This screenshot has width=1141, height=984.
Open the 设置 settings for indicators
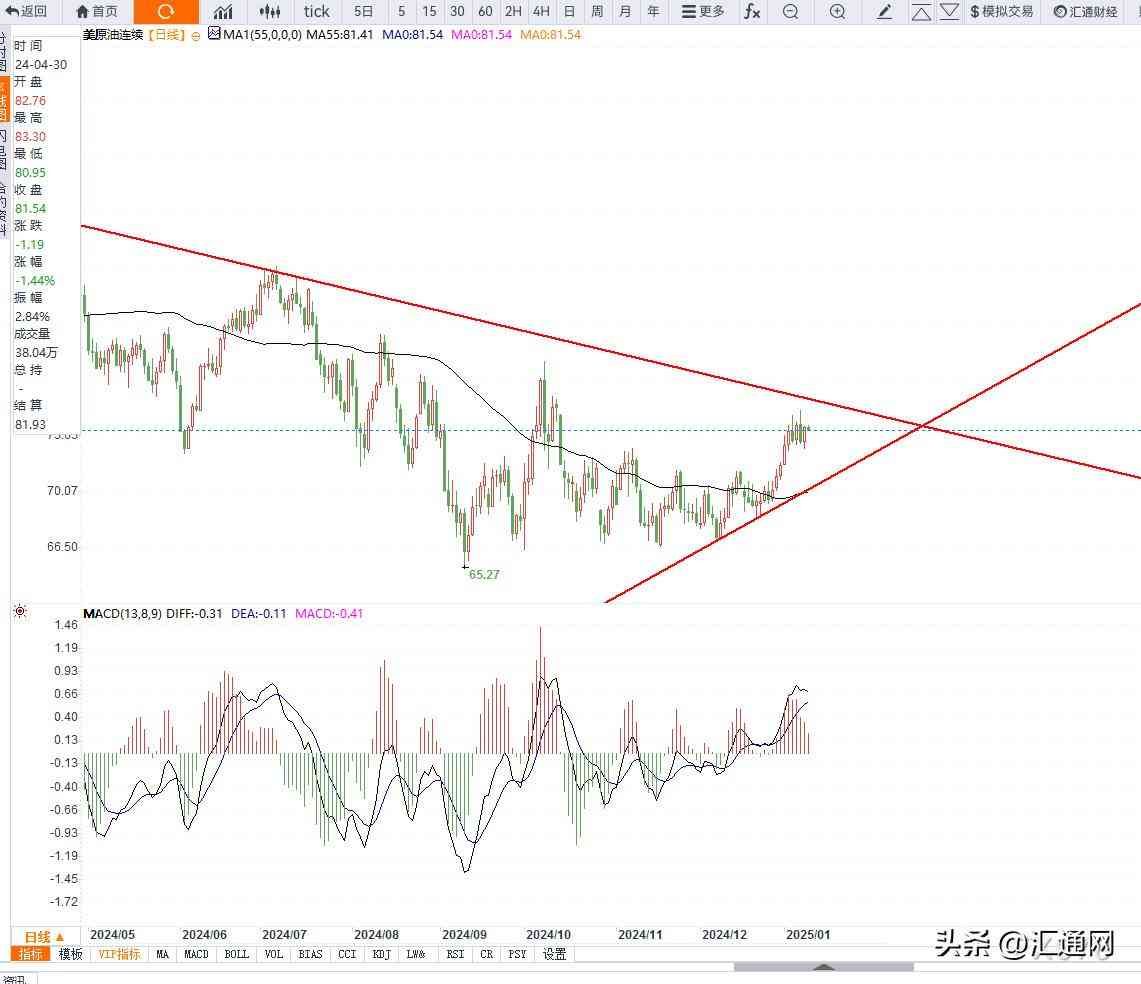[x=555, y=954]
